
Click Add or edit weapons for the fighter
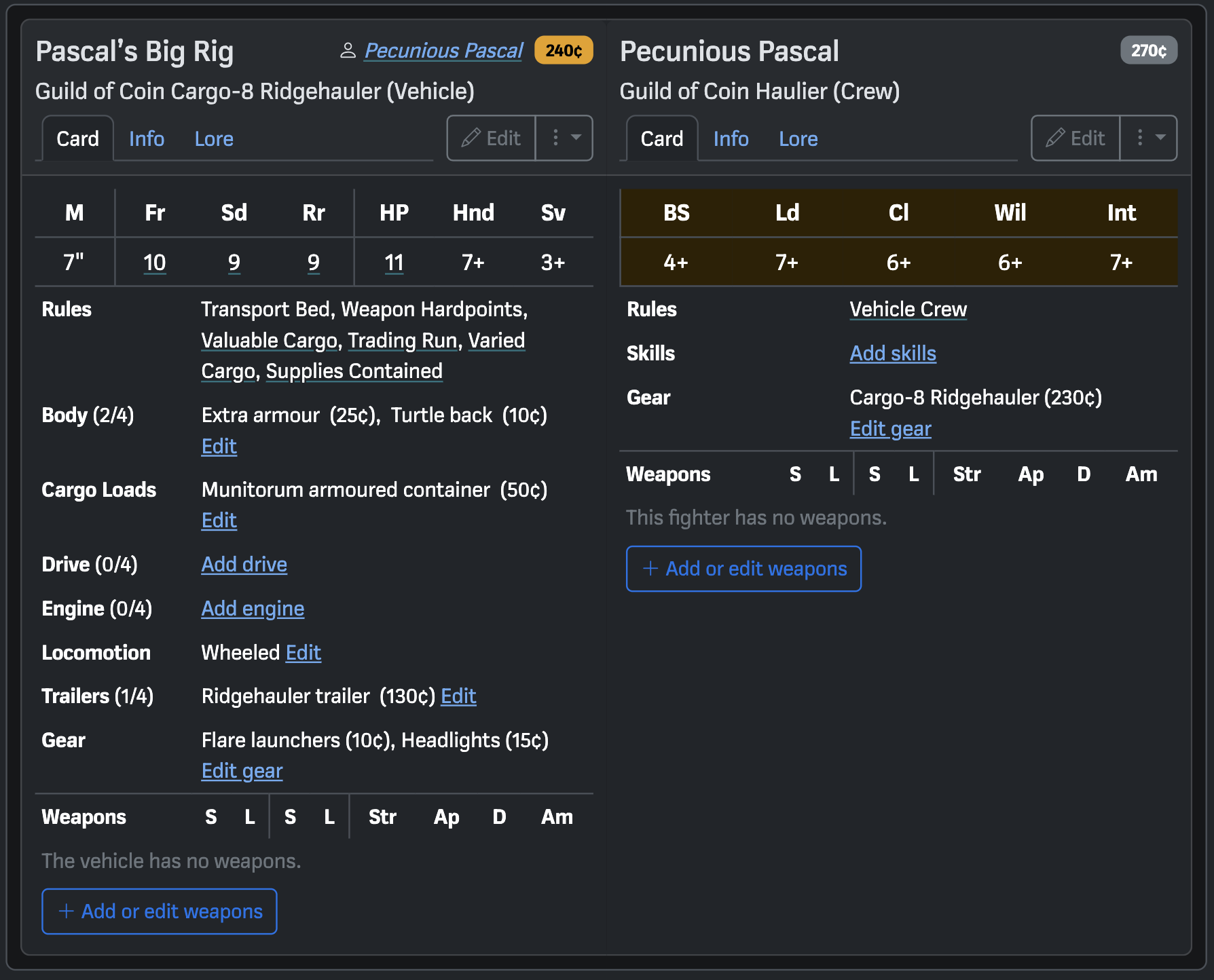[x=744, y=569]
